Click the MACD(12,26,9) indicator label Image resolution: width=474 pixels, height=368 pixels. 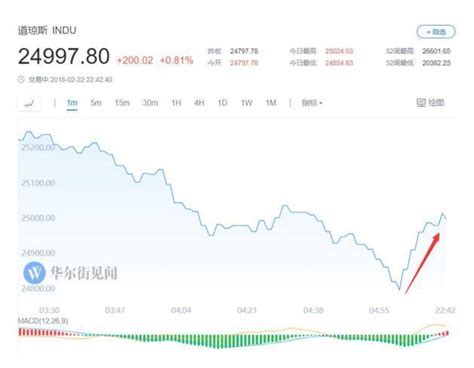[x=43, y=321]
